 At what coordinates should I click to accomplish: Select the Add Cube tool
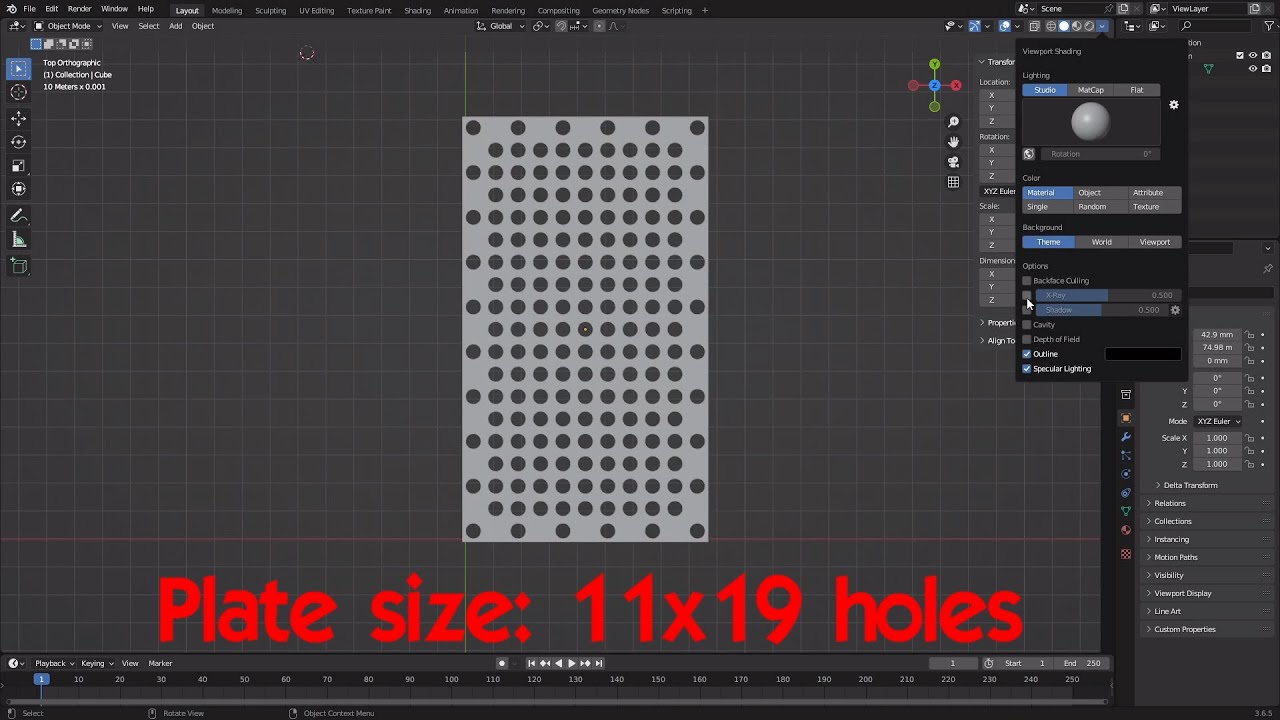point(18,265)
